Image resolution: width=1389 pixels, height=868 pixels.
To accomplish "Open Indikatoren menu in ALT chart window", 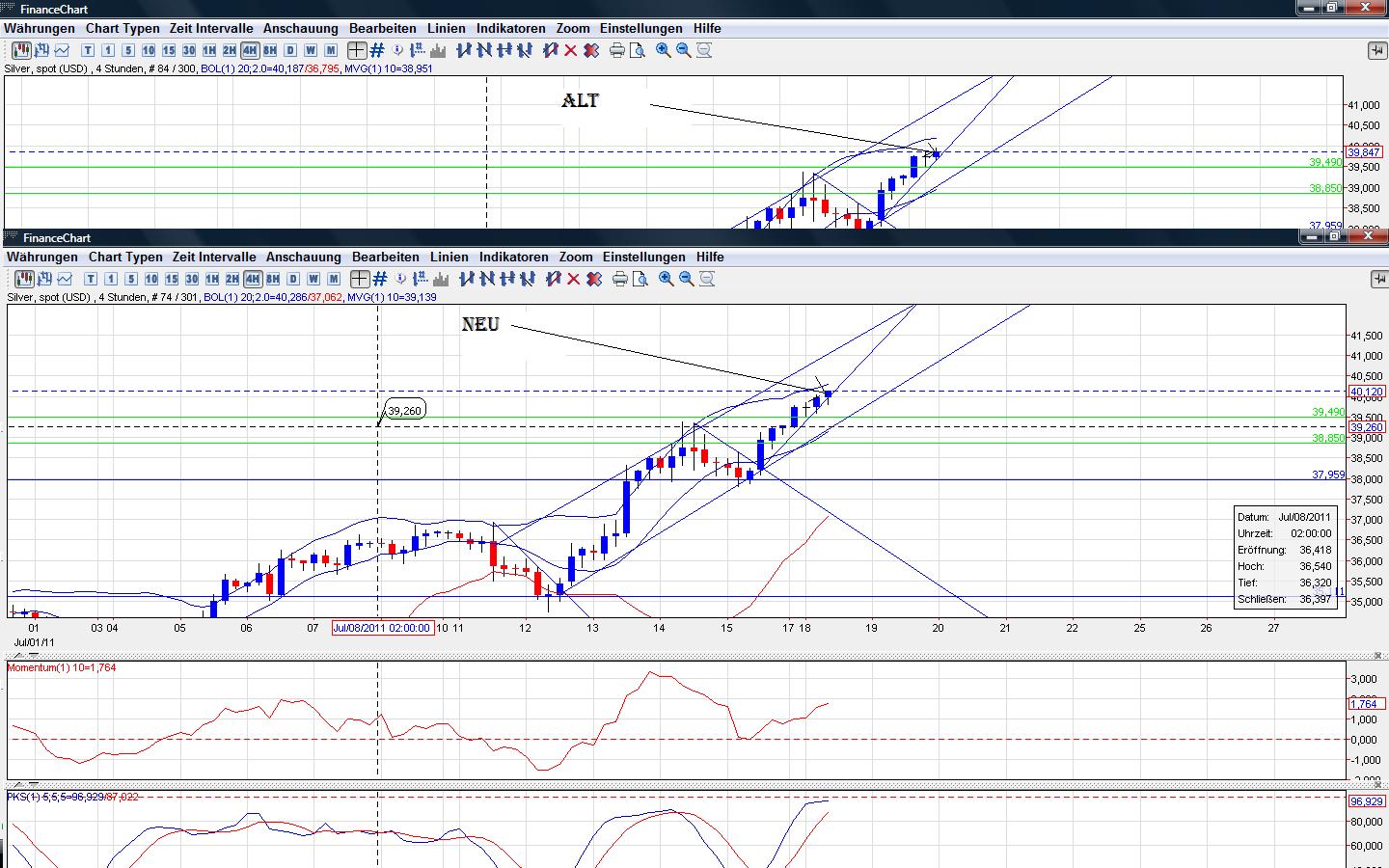I will [510, 28].
